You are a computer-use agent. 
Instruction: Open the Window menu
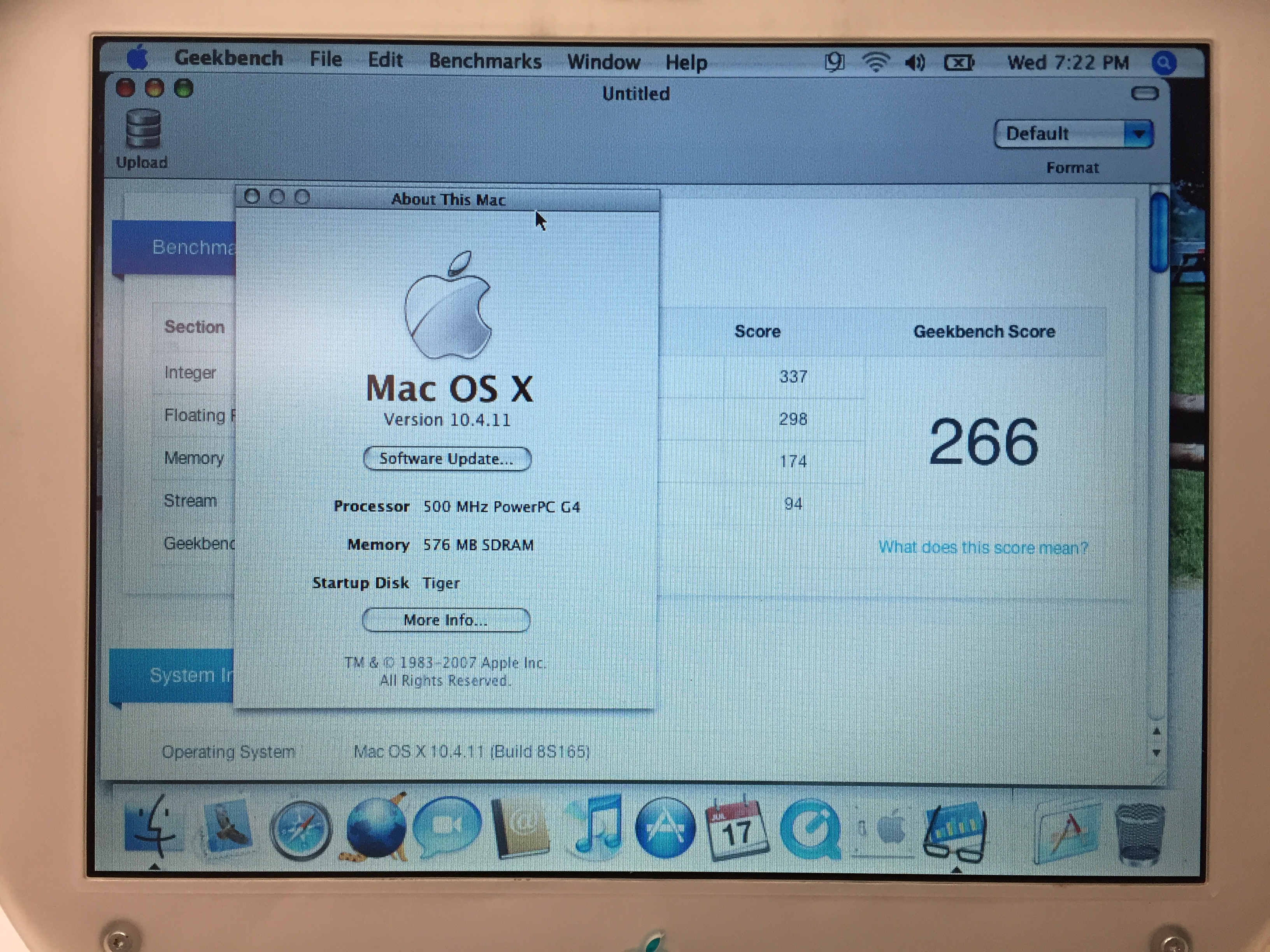[603, 61]
